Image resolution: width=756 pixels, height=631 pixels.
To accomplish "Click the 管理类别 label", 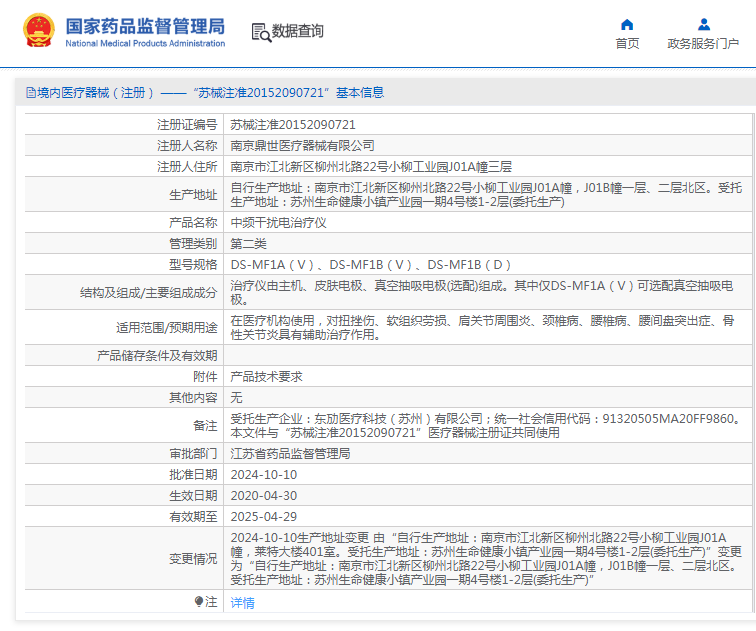I will click(x=193, y=244).
